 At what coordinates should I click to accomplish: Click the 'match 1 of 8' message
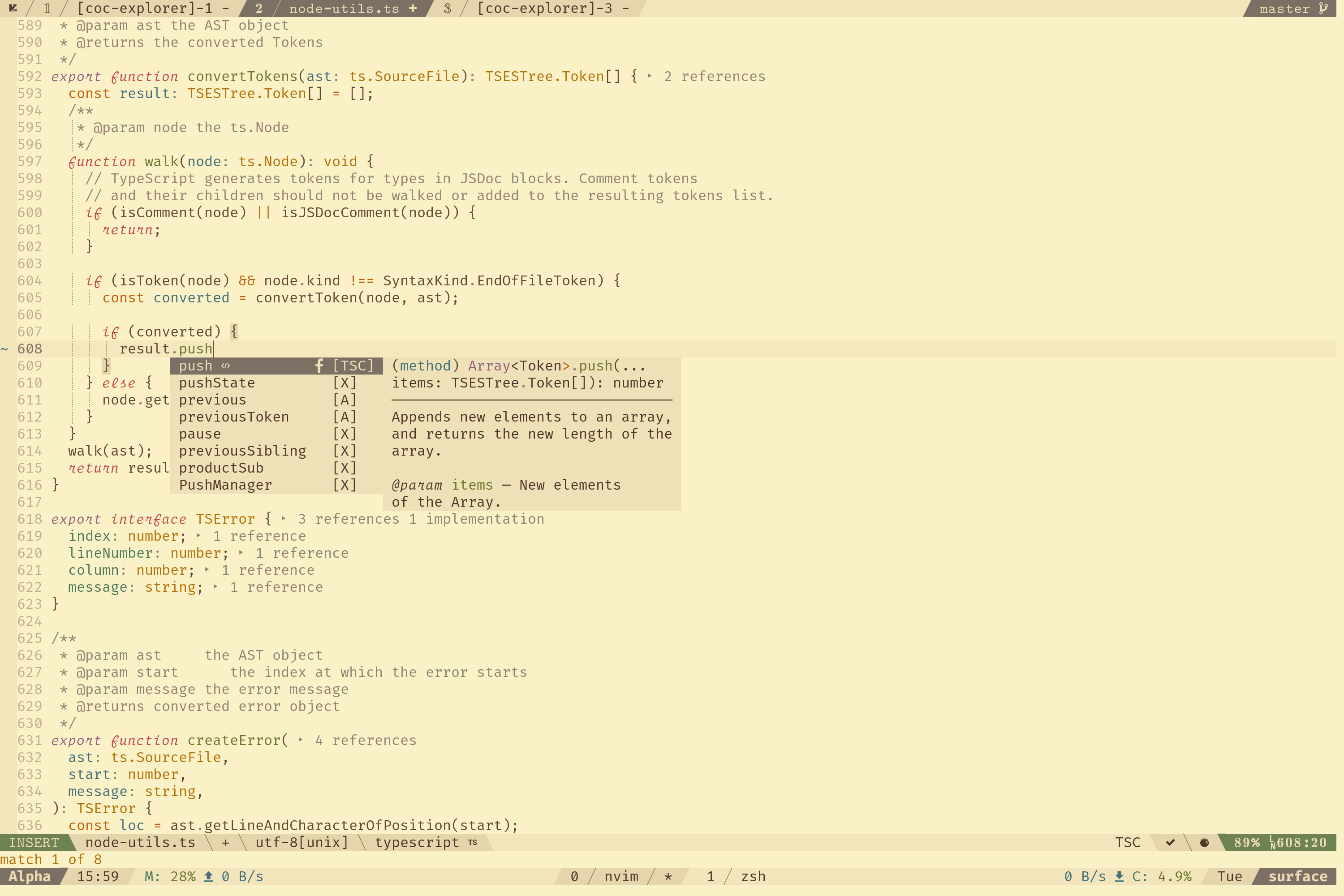(x=51, y=859)
